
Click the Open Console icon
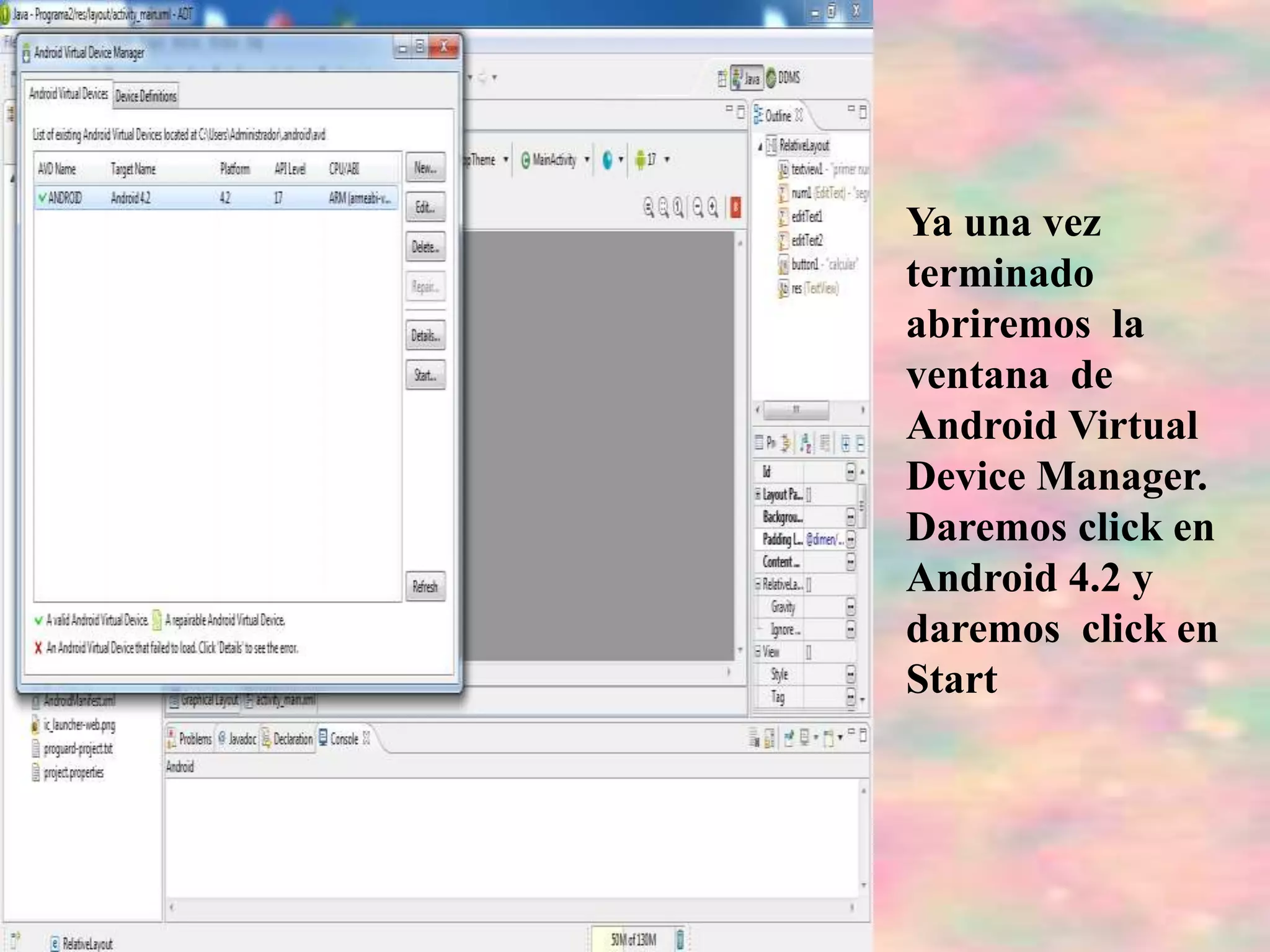pos(828,738)
